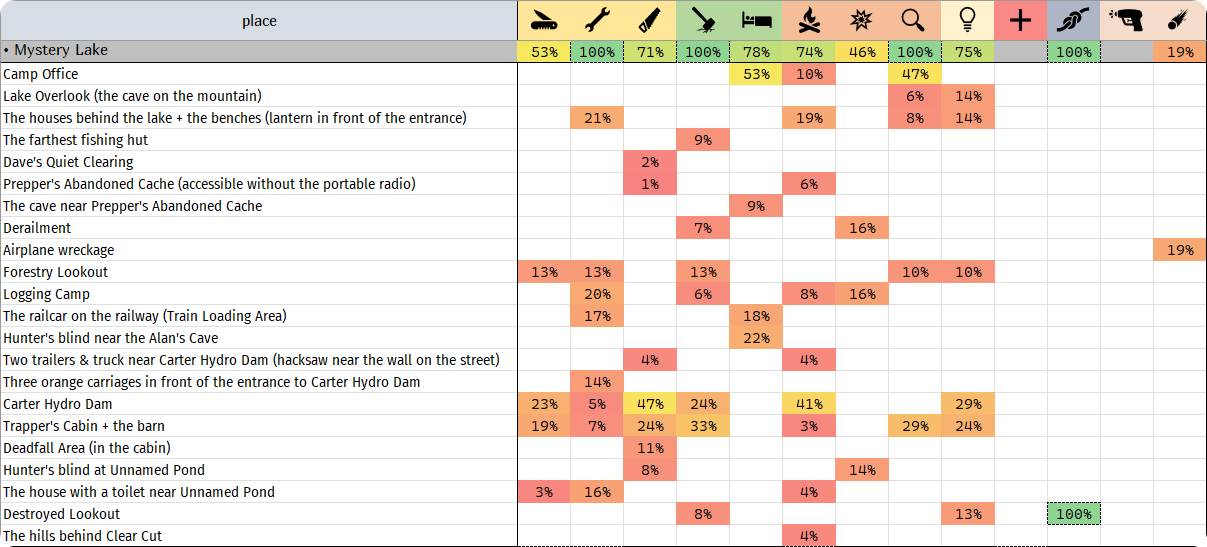The height and width of the screenshot is (547, 1207).
Task: Click the bed icon column header
Action: click(756, 20)
